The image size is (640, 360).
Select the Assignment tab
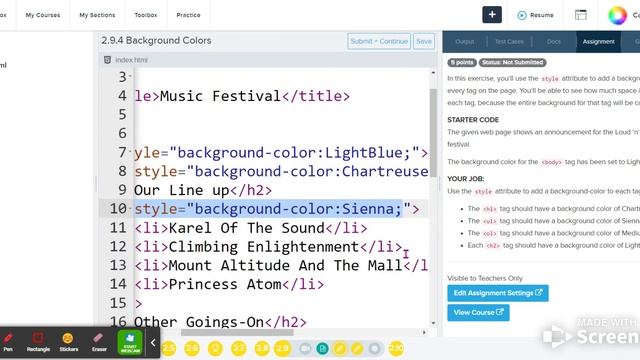click(x=598, y=42)
